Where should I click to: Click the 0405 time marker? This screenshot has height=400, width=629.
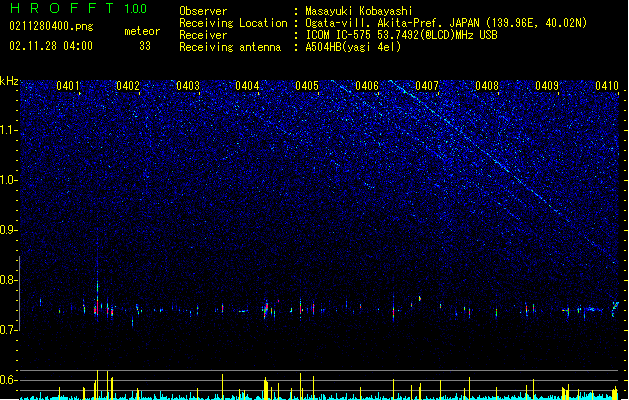(x=307, y=85)
